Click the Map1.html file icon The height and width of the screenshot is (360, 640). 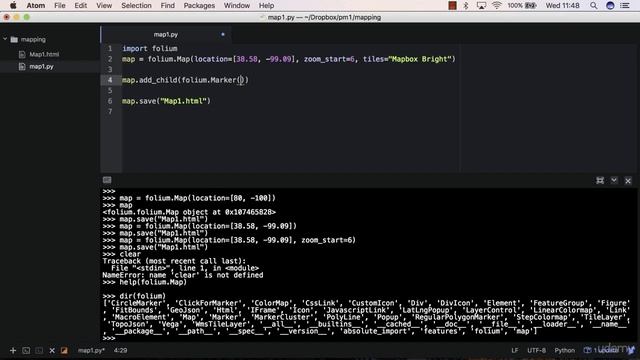click(x=22, y=54)
